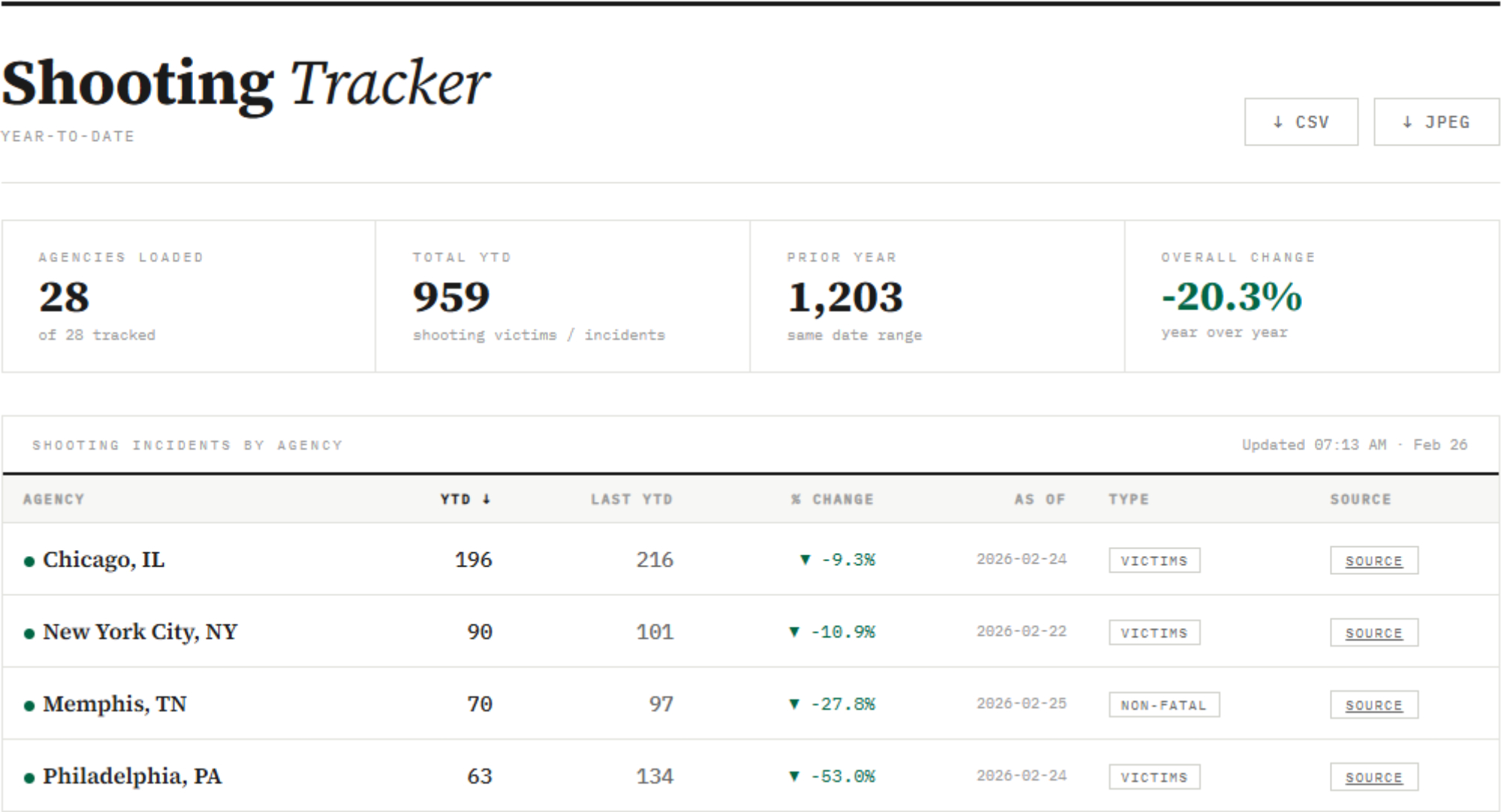
Task: Click the VICTIMS tag in Chicago row
Action: pos(1153,561)
